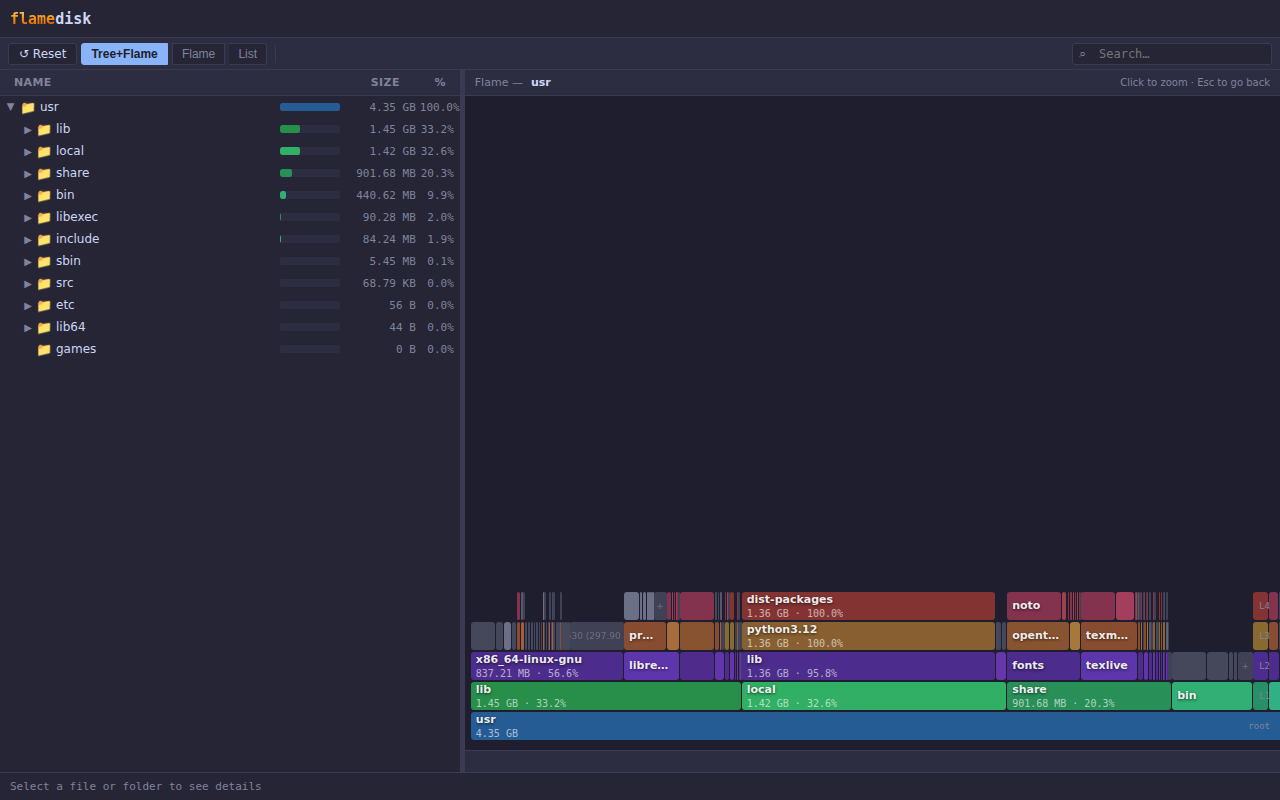Screen dimensions: 1280x800
Task: Zoom into the dist-packages flame block
Action: click(x=868, y=606)
